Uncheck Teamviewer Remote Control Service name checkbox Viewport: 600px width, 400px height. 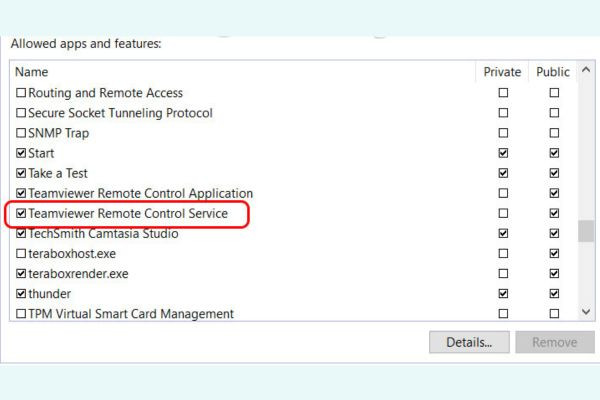[x=21, y=213]
